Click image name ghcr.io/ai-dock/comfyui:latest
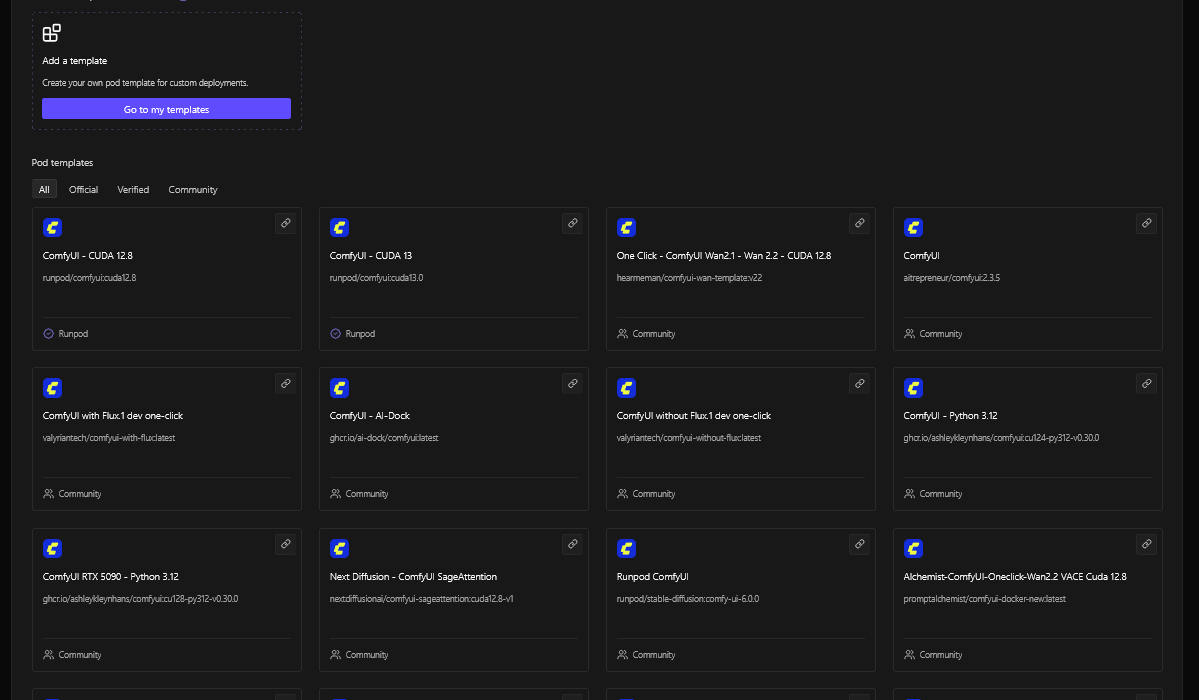This screenshot has width=1199, height=700. (x=384, y=438)
